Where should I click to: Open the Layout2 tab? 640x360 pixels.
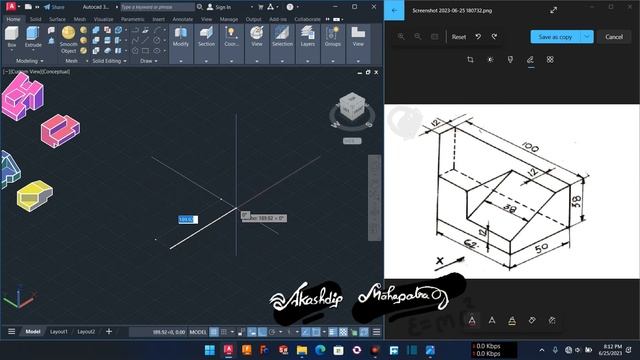[86, 332]
